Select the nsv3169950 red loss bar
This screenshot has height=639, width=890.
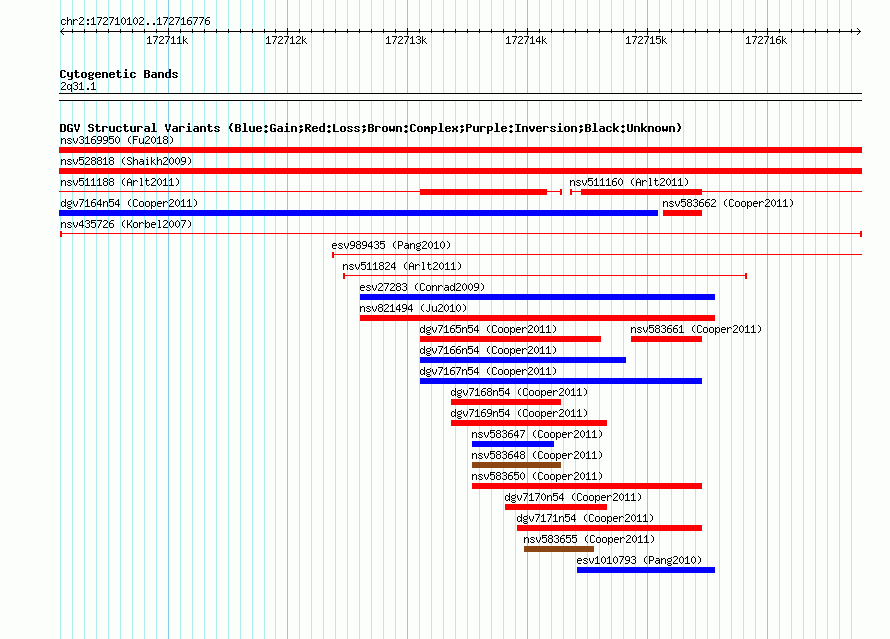460,150
